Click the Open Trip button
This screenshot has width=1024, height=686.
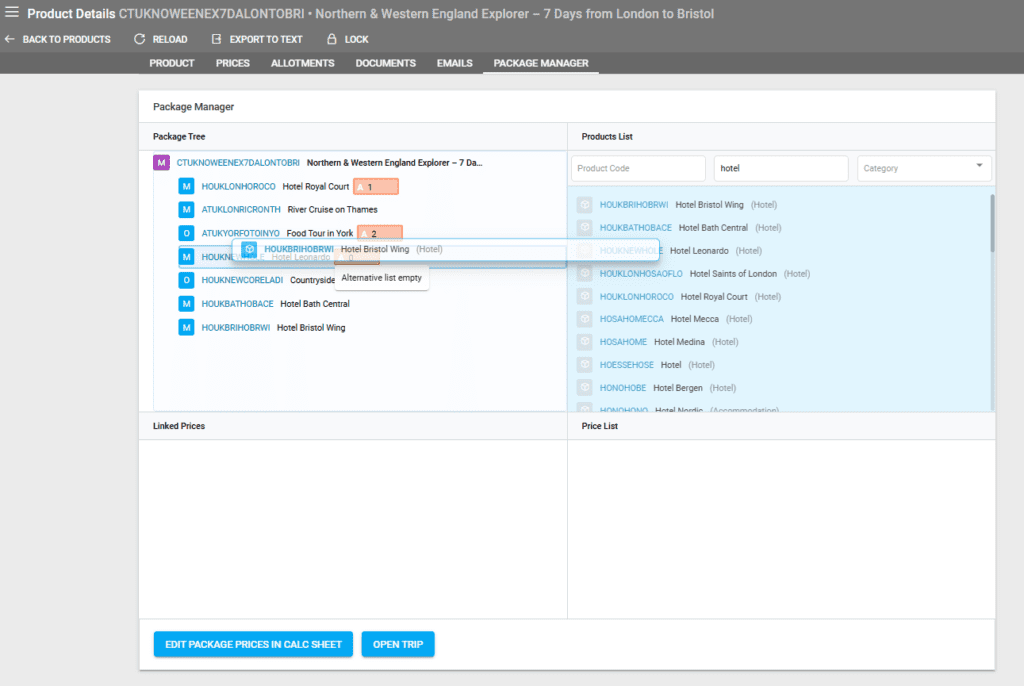[398, 644]
